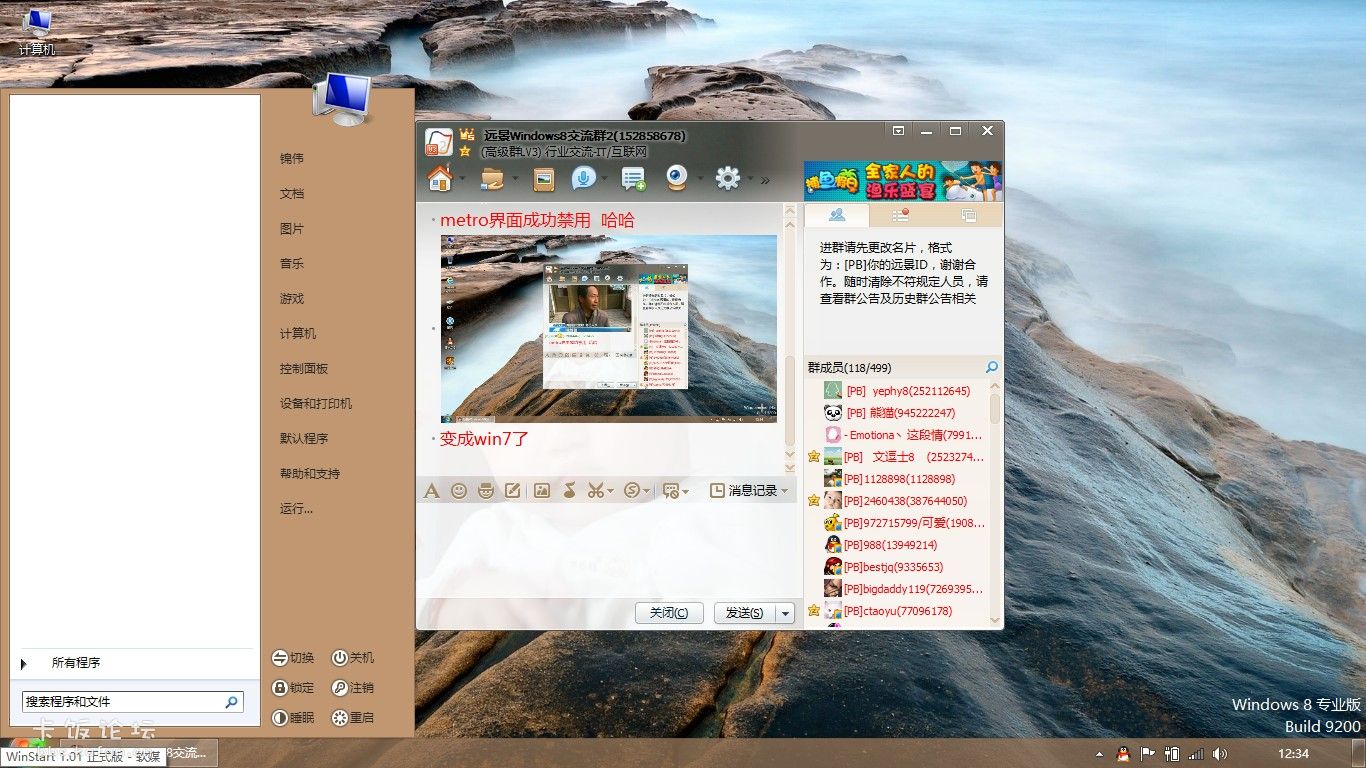Viewport: 1366px width, 768px height.
Task: Open the group photo album icon
Action: (x=543, y=179)
